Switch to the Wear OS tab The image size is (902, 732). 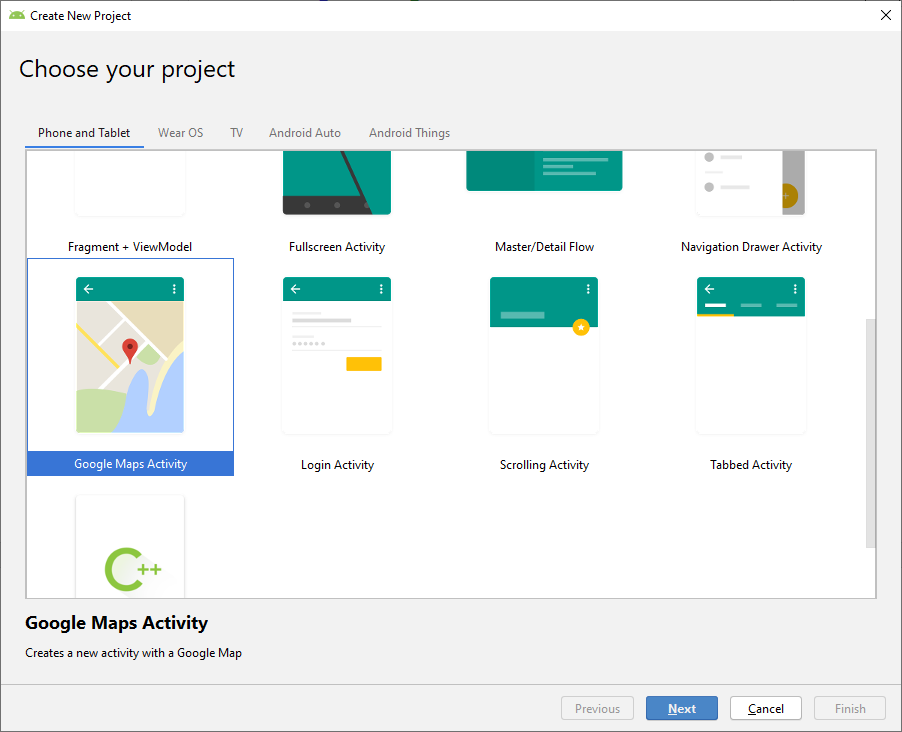point(180,133)
